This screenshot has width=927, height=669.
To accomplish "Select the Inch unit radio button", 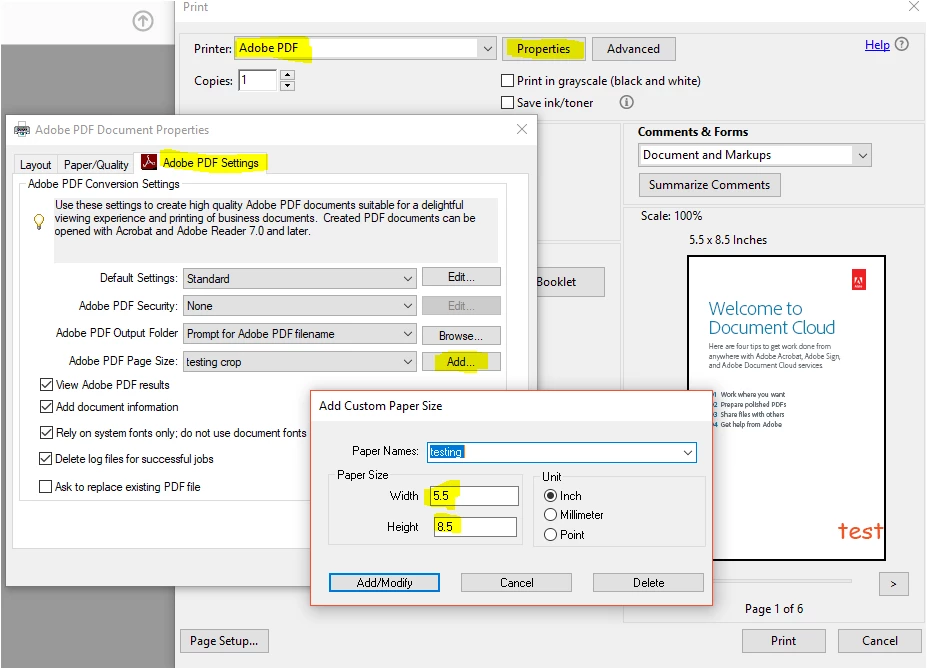I will pos(550,495).
